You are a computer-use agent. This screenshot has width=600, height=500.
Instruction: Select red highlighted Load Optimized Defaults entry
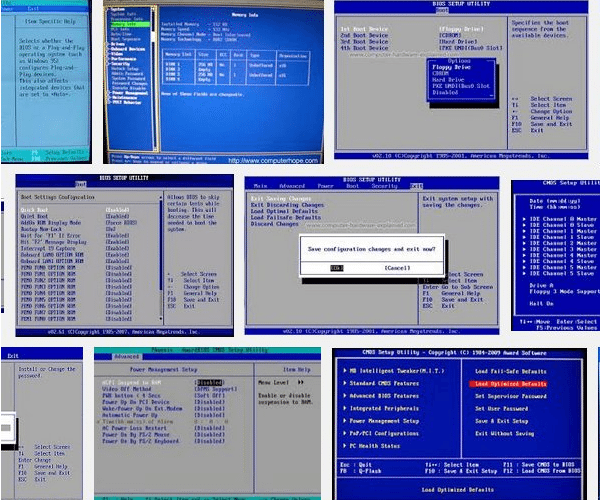(508, 384)
